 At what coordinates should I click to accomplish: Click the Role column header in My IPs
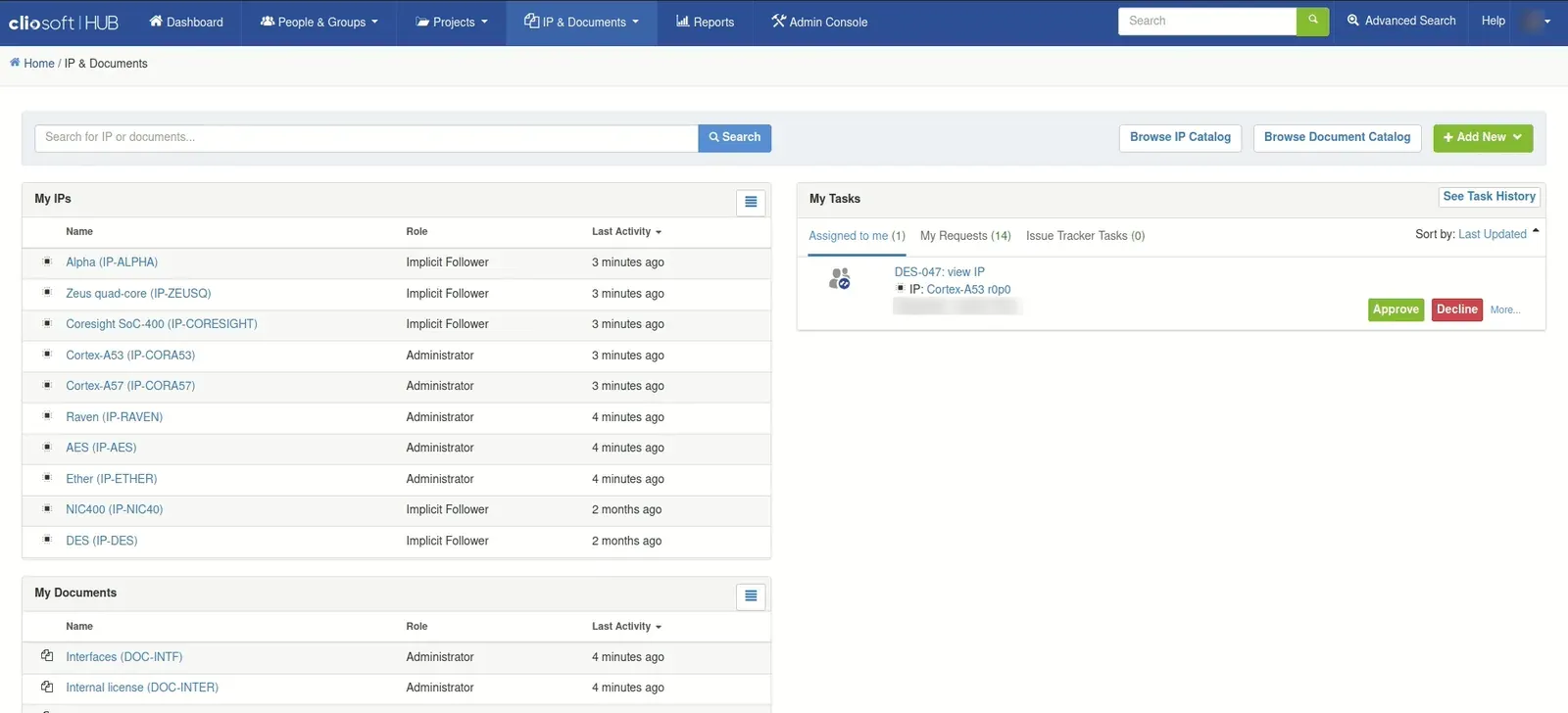coord(416,232)
